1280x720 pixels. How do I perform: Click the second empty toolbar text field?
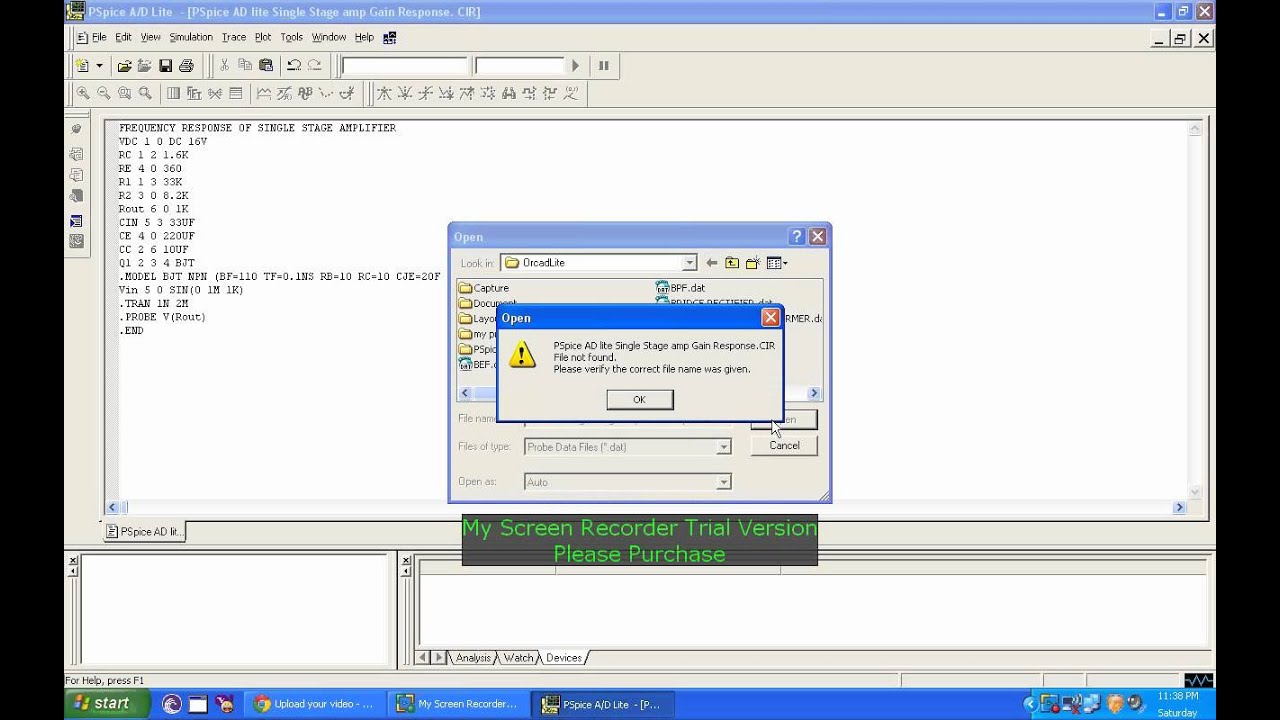point(520,66)
